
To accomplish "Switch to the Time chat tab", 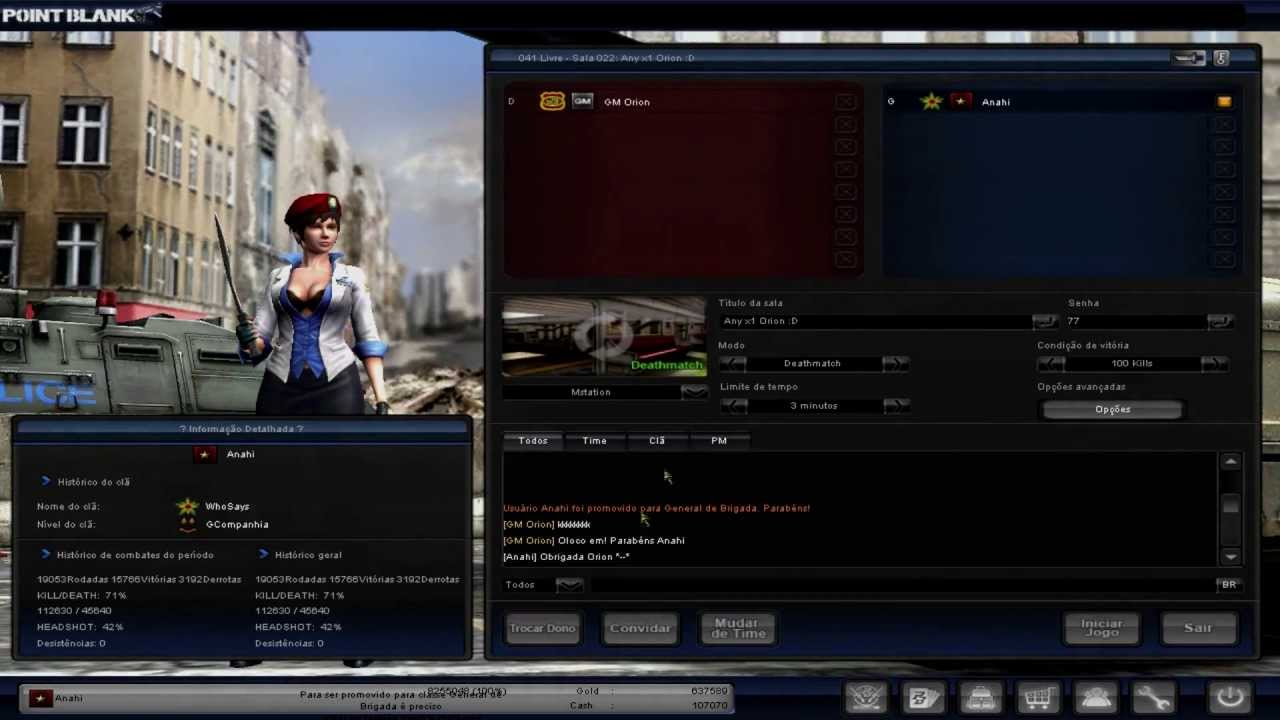I will pyautogui.click(x=594, y=440).
